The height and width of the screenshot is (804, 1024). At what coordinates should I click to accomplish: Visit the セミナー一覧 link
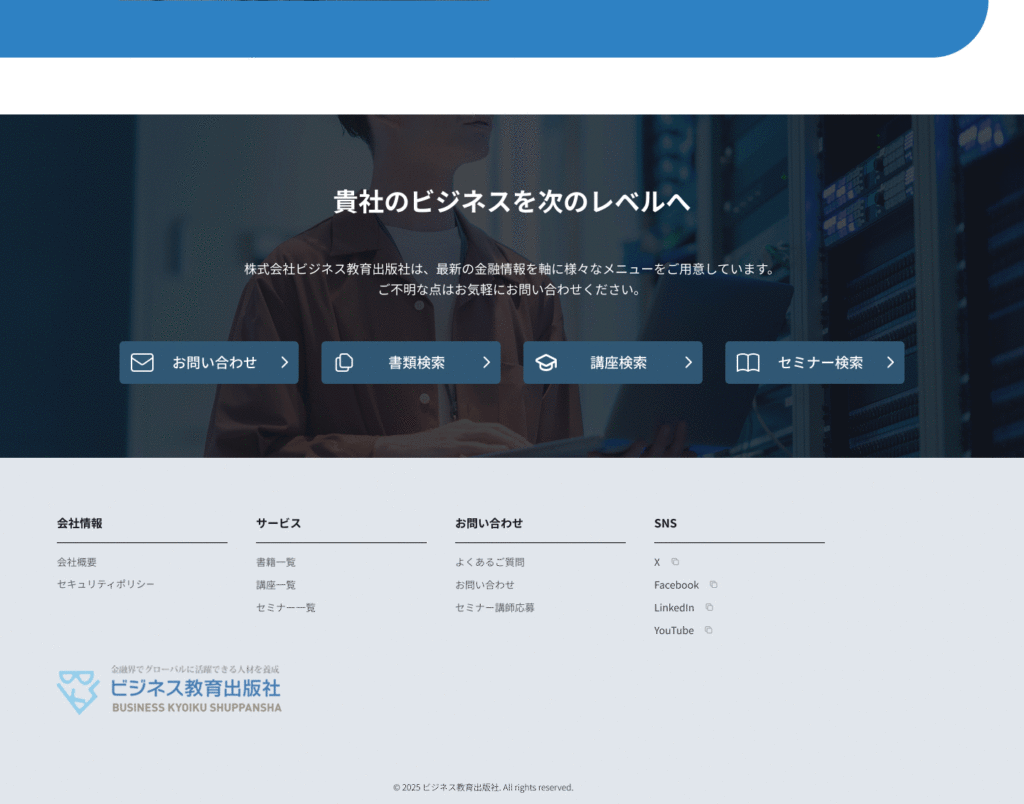[286, 607]
